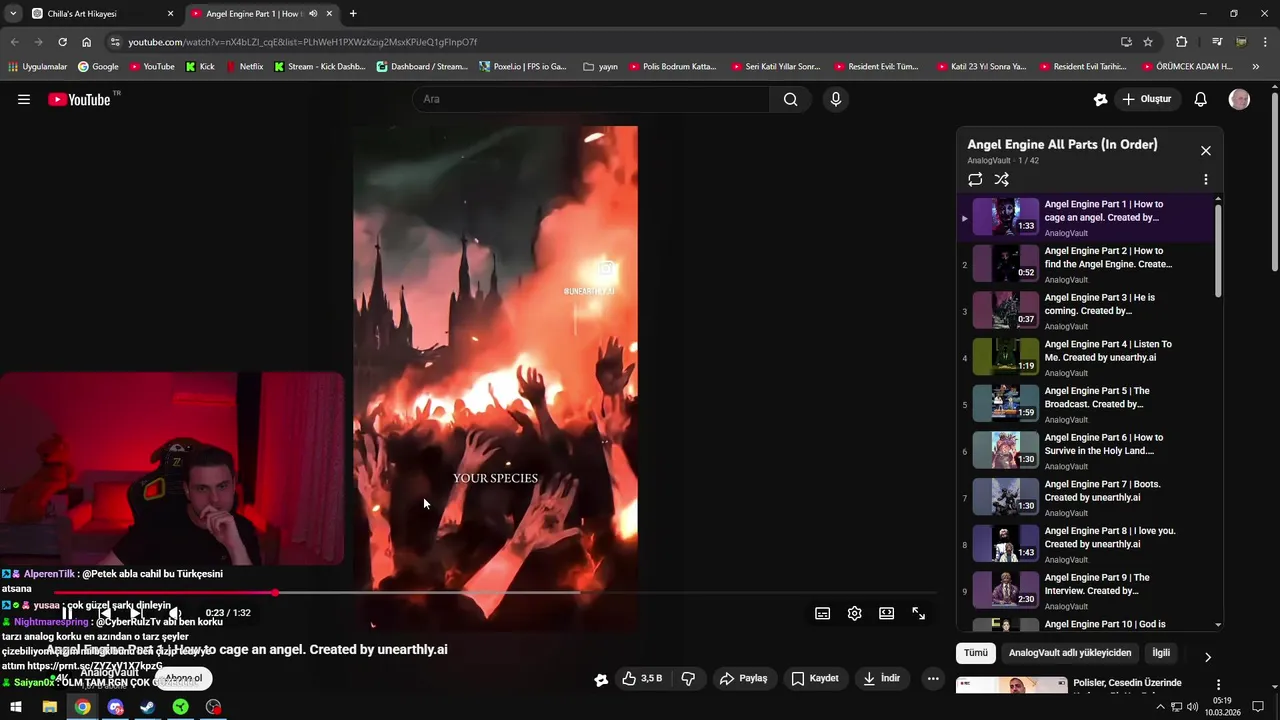Open the Windows Start menu
The height and width of the screenshot is (720, 1280).
16,707
